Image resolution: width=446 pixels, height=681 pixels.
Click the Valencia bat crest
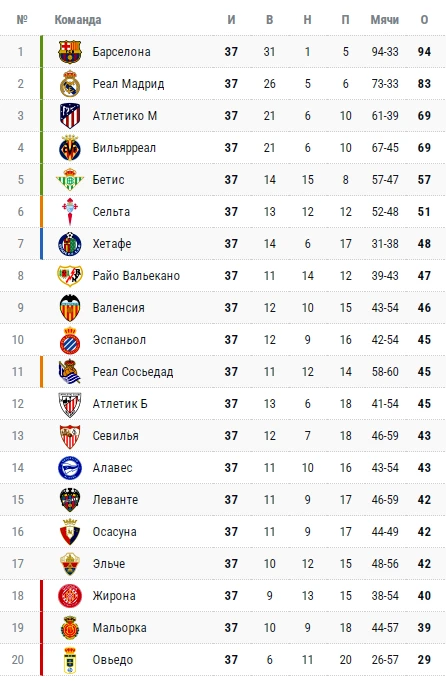[x=70, y=308]
